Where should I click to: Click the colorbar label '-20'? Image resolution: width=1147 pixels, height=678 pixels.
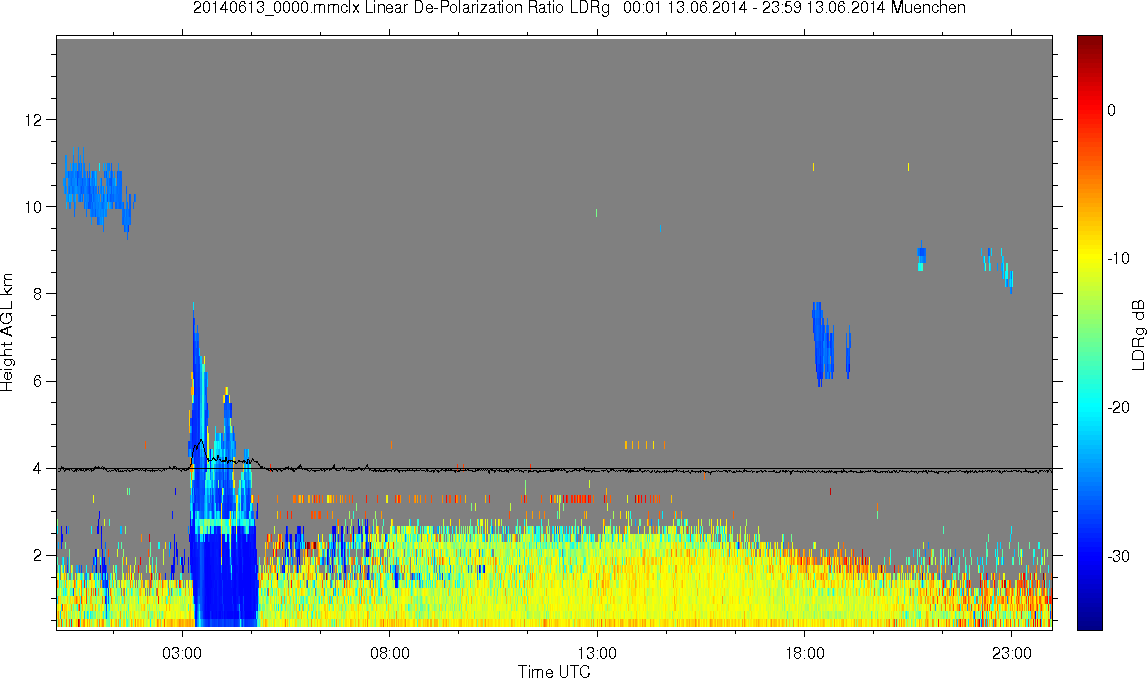(x=1118, y=407)
